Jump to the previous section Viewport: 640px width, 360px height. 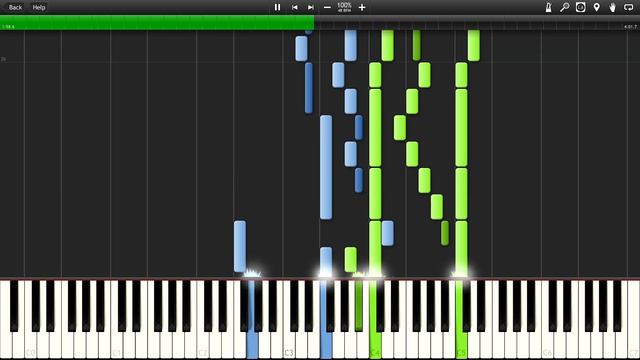click(x=294, y=7)
